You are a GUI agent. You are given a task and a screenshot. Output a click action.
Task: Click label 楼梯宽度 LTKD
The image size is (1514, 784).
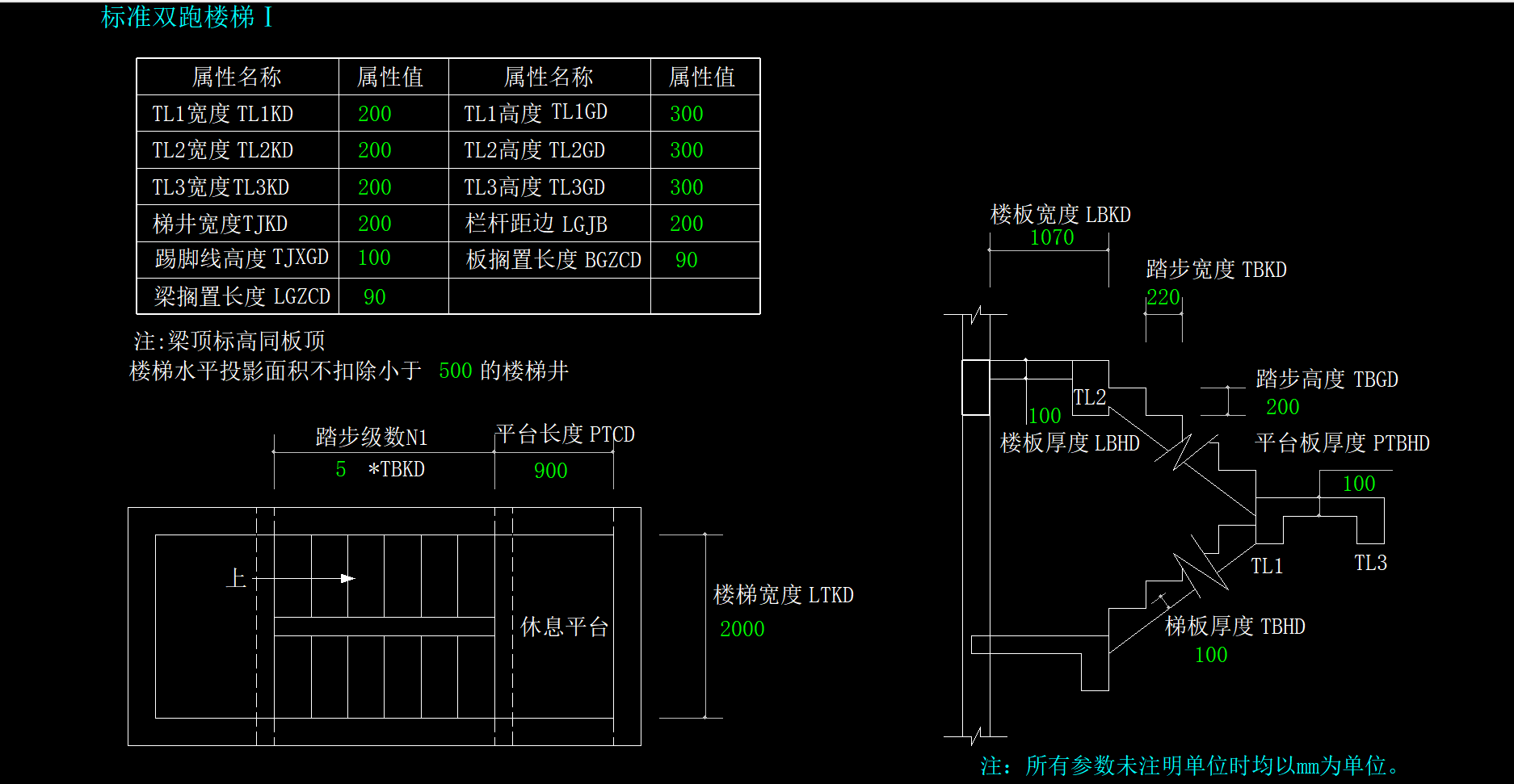[784, 595]
